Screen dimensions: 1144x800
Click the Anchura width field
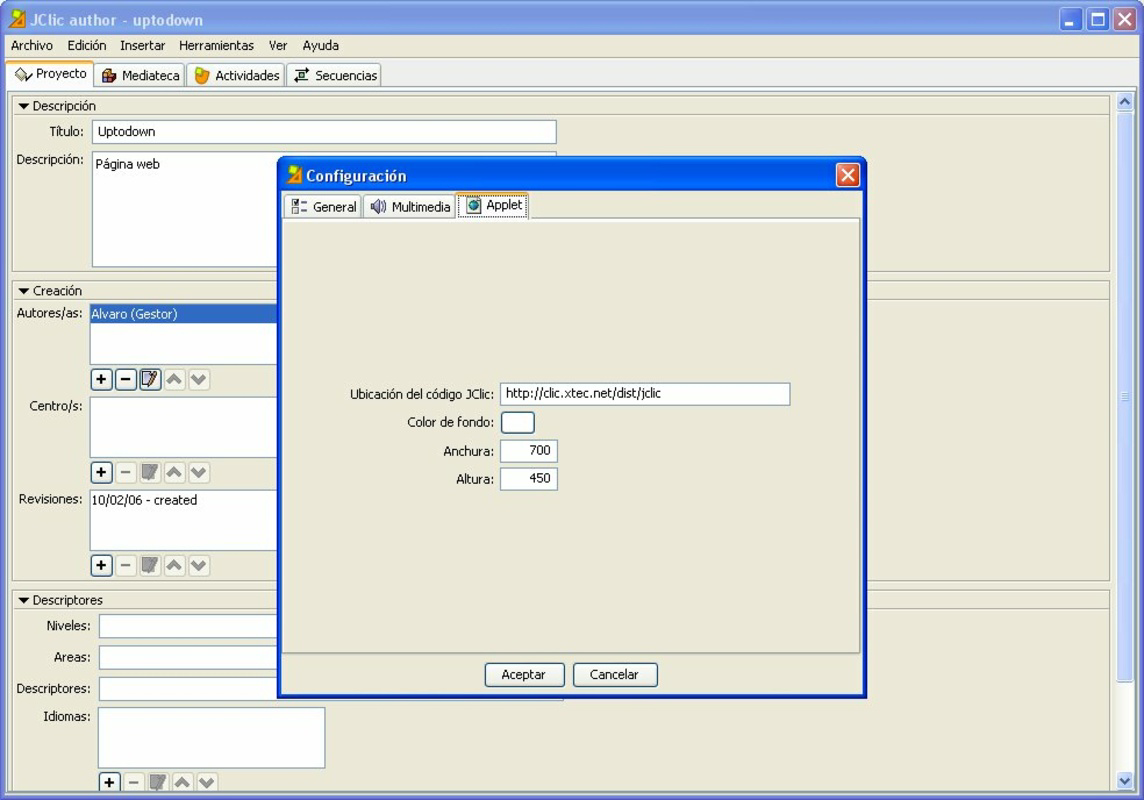click(529, 451)
